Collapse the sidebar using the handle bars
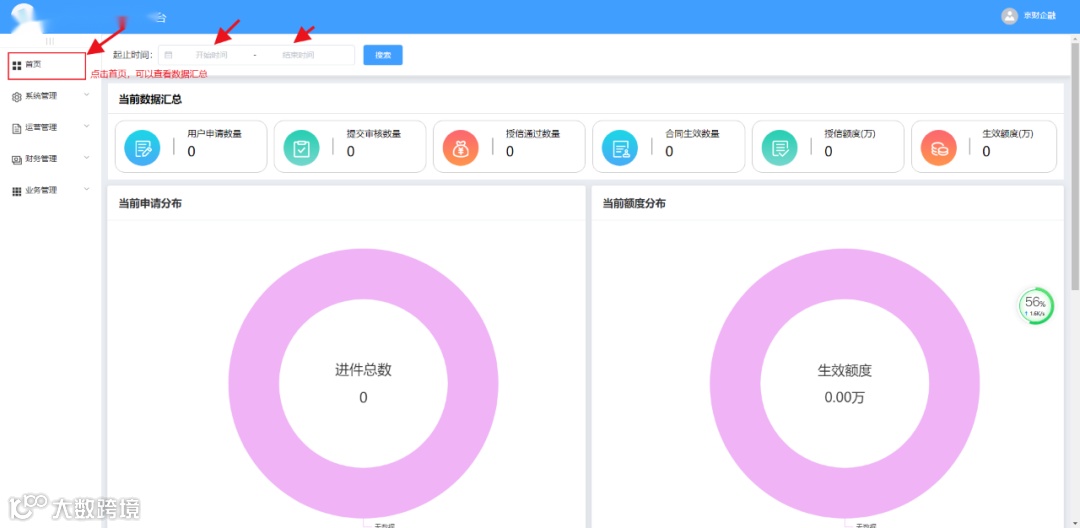This screenshot has width=1080, height=528. pyautogui.click(x=50, y=41)
